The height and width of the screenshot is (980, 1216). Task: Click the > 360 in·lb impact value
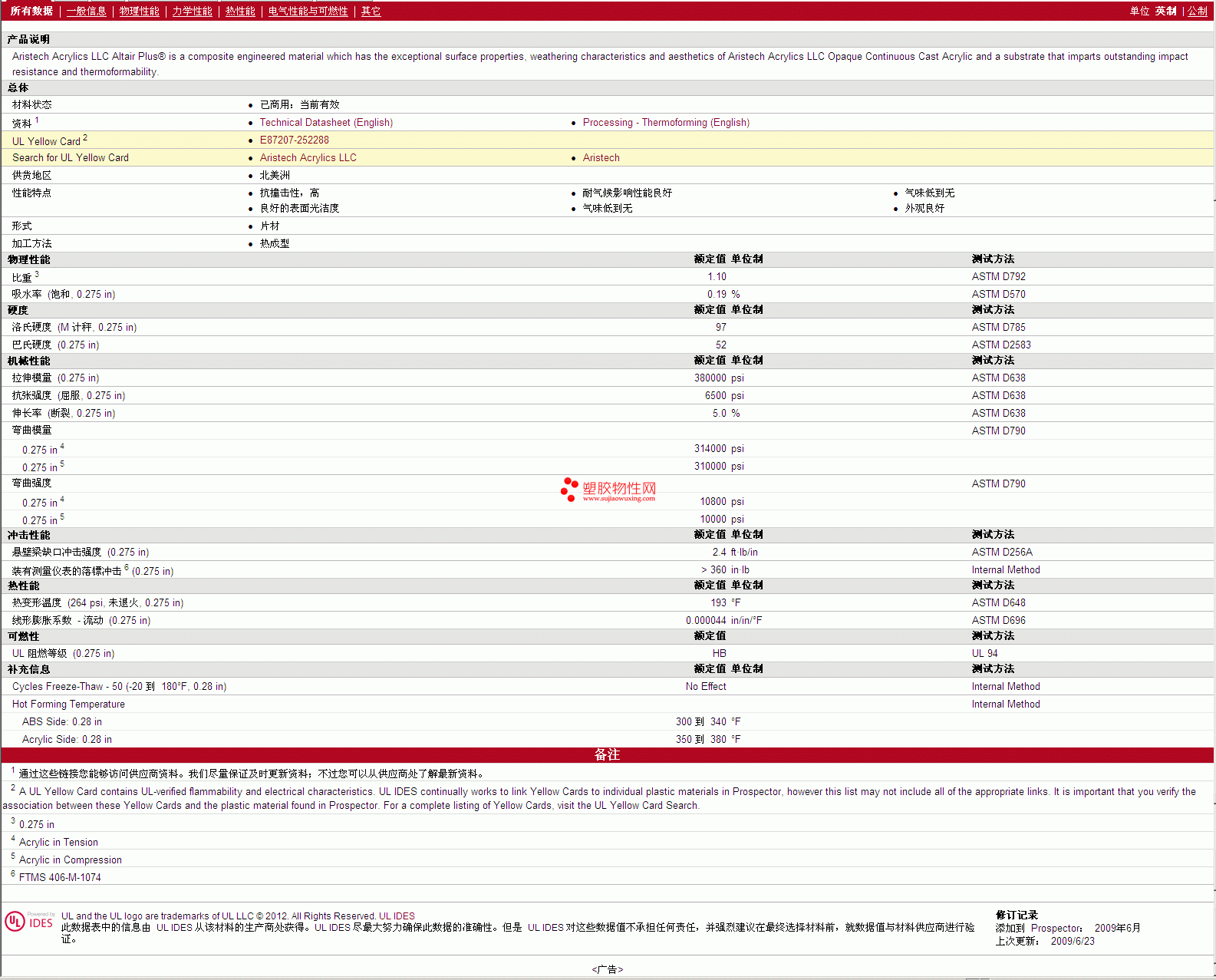click(x=725, y=569)
